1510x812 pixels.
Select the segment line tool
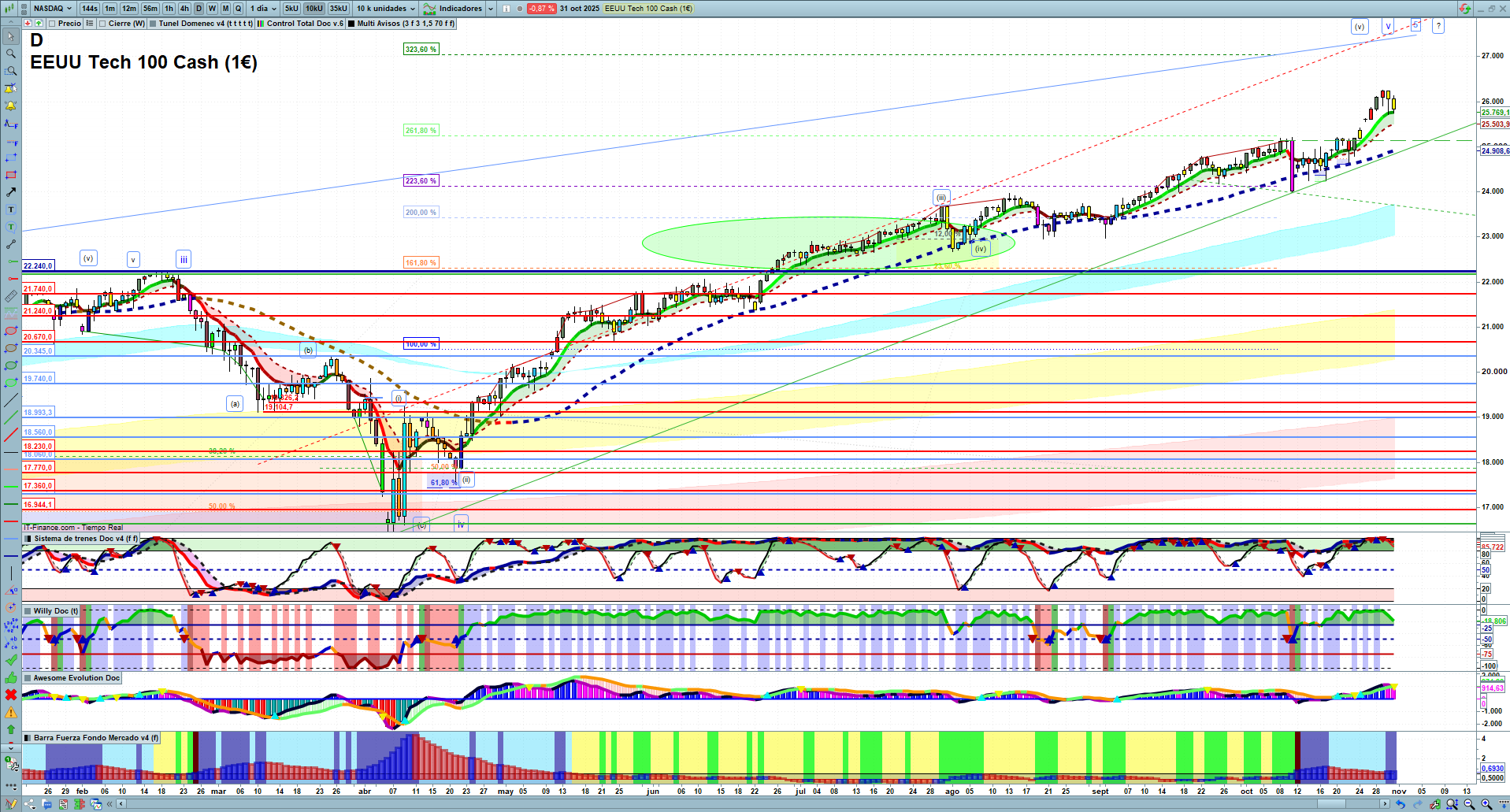pyautogui.click(x=11, y=244)
